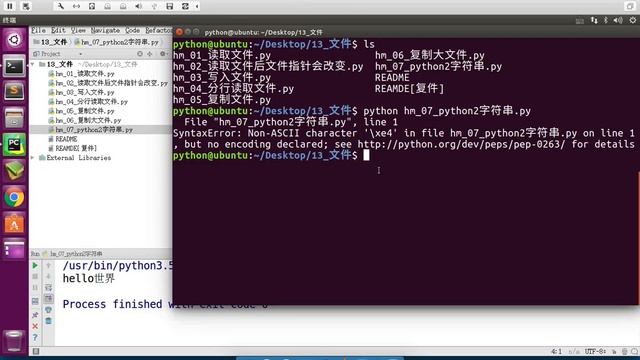Switch to PyCharm from launcher

(x=14, y=145)
